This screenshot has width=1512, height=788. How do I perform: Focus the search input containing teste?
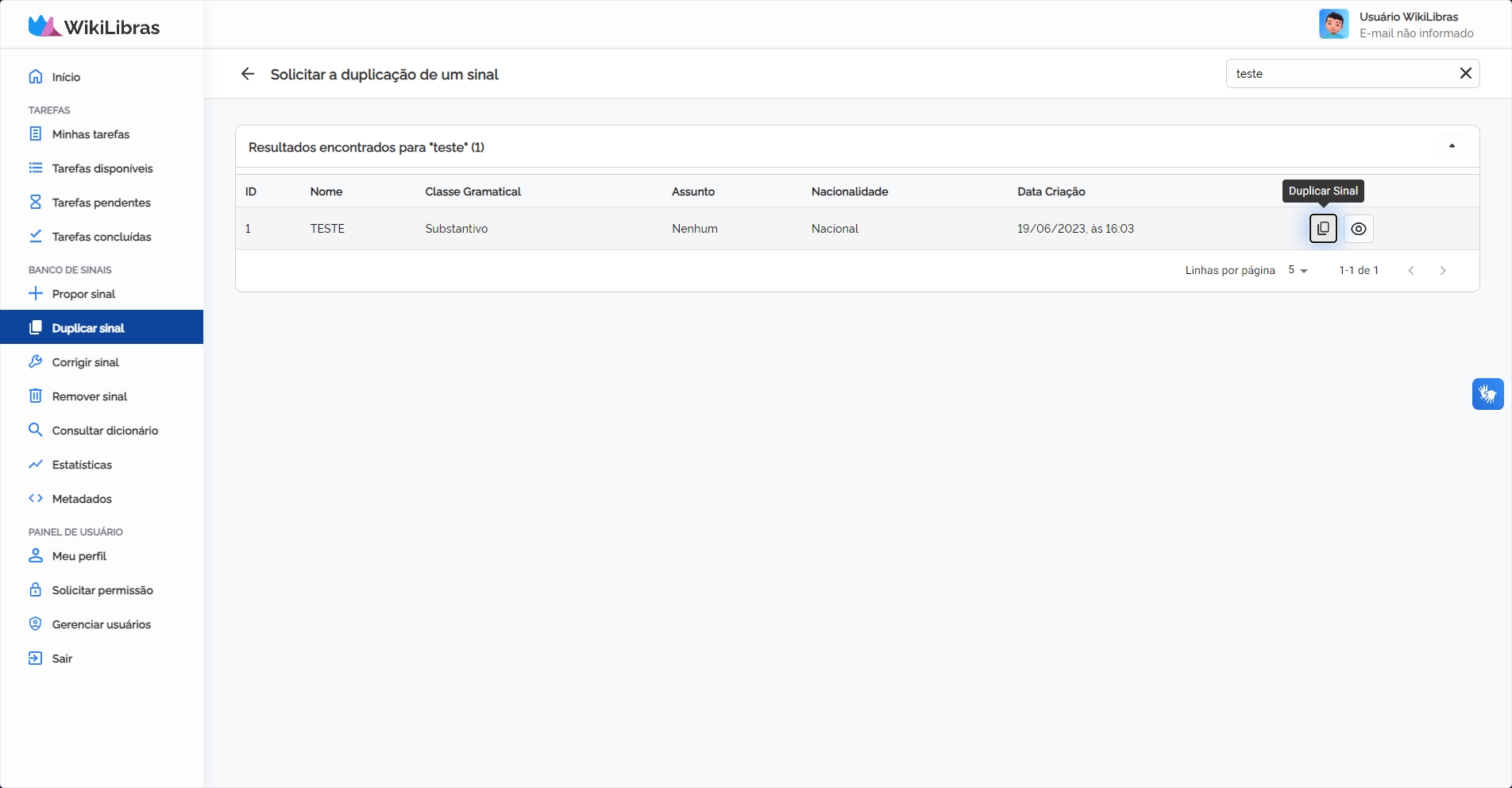tap(1338, 74)
